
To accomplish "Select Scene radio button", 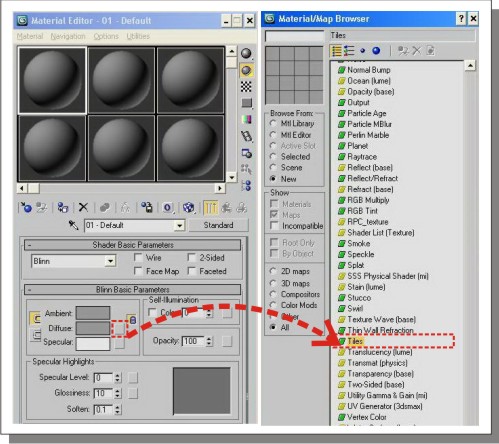I will tap(273, 167).
